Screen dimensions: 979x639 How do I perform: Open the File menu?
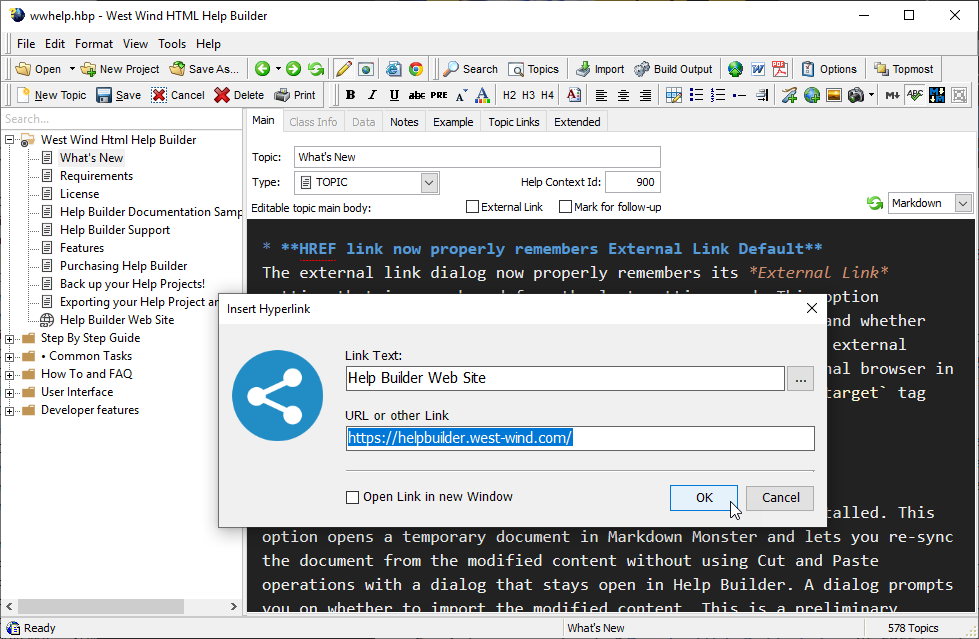[26, 44]
